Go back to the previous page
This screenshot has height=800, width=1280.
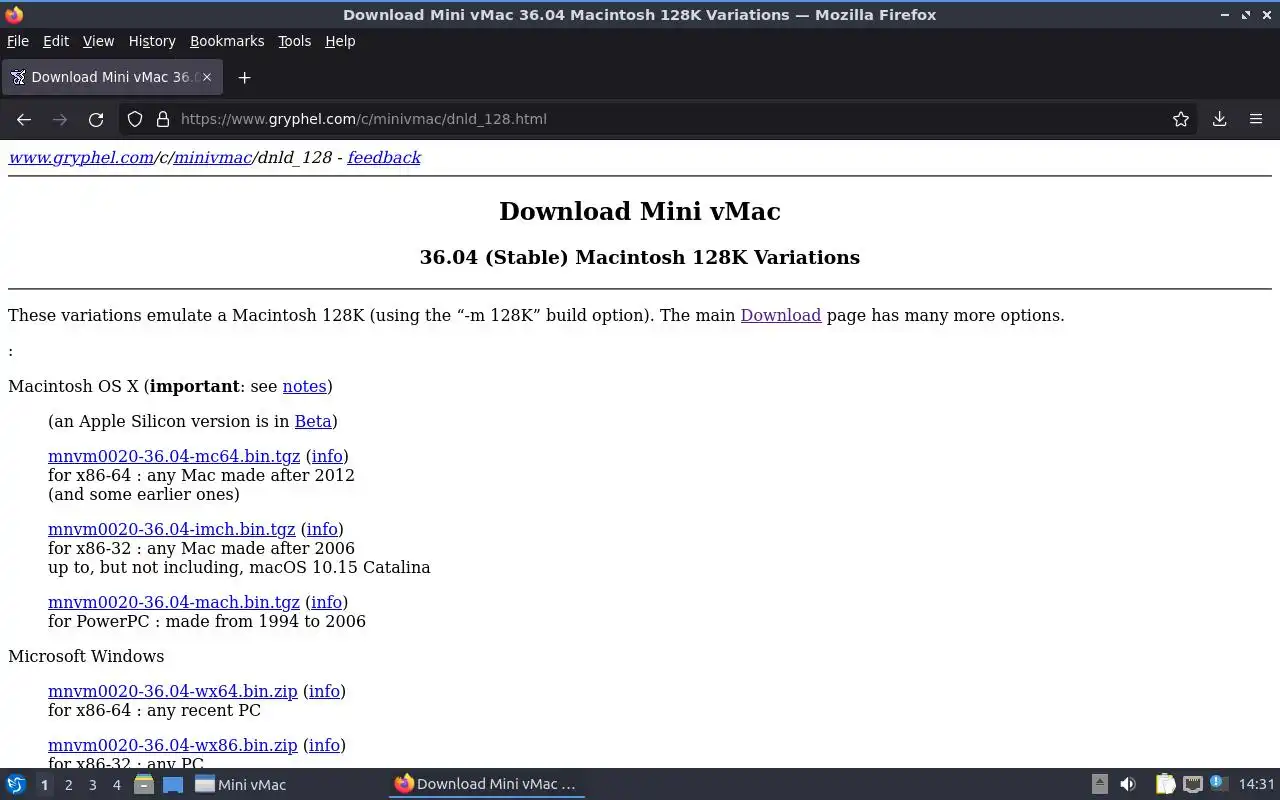24,119
